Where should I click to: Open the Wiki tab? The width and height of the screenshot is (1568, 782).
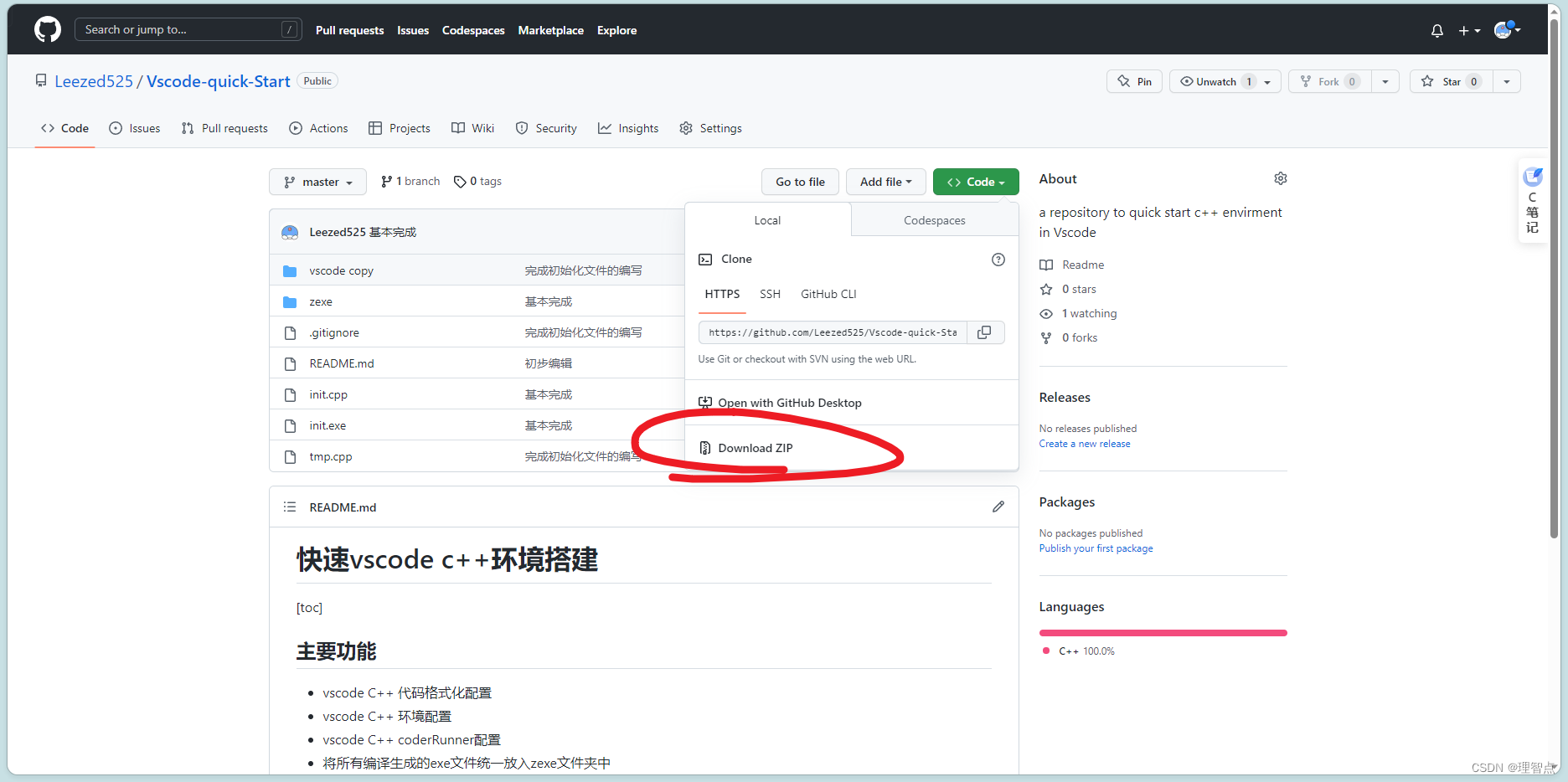pyautogui.click(x=473, y=128)
